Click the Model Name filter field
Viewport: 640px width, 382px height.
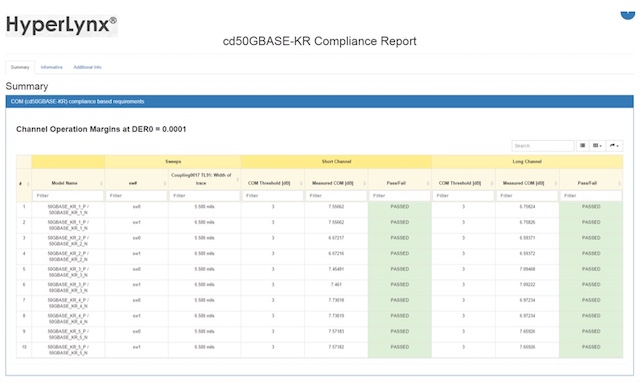[x=68, y=196]
